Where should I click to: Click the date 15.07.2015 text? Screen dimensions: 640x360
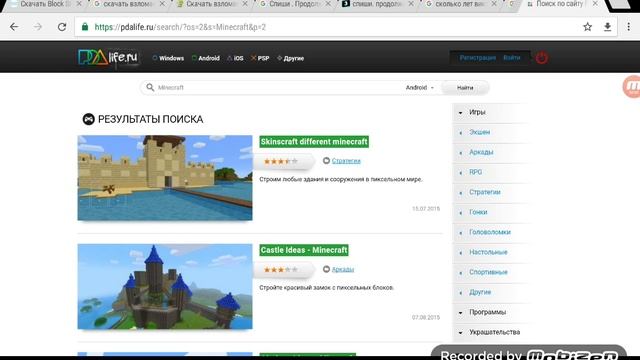pos(426,209)
